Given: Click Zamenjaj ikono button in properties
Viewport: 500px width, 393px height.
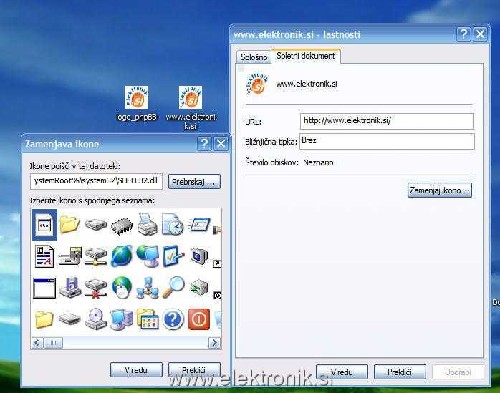Looking at the screenshot, I should 439,190.
